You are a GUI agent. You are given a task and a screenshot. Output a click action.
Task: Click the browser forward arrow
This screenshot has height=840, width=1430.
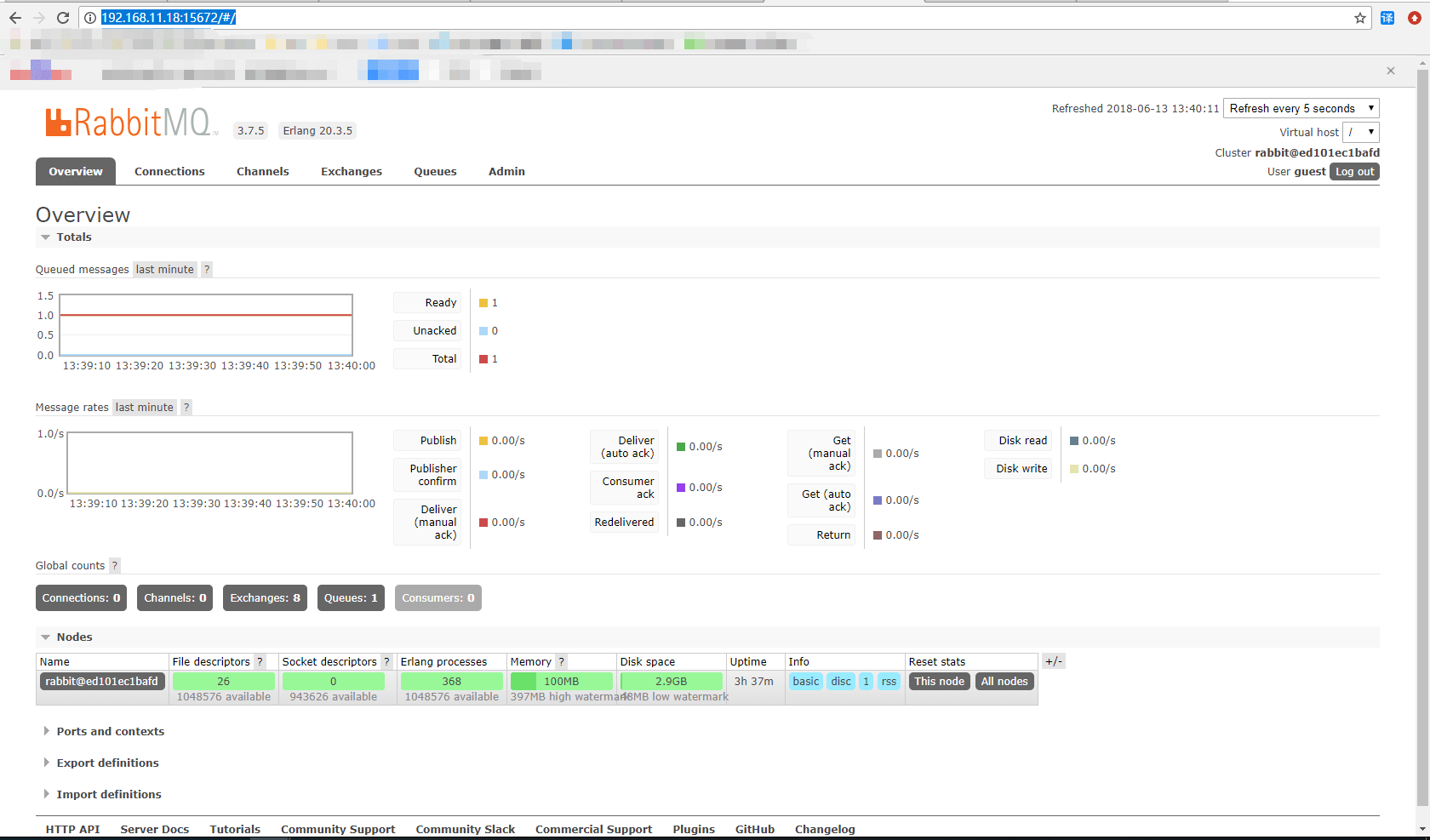pos(39,18)
